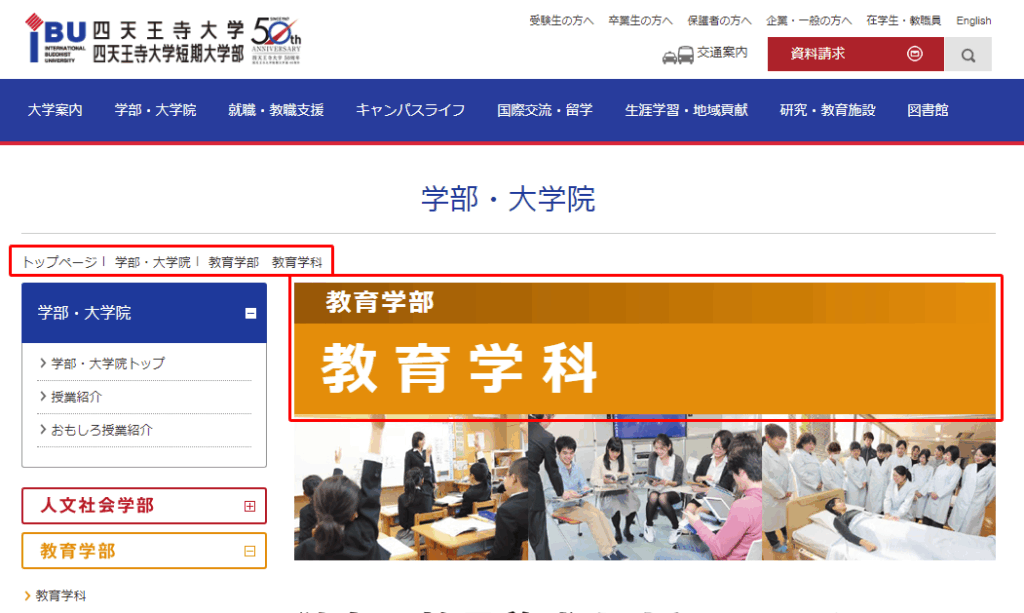Select おもしろ授業紹介 in the sidebar
Image resolution: width=1024 pixels, height=613 pixels.
(101, 430)
